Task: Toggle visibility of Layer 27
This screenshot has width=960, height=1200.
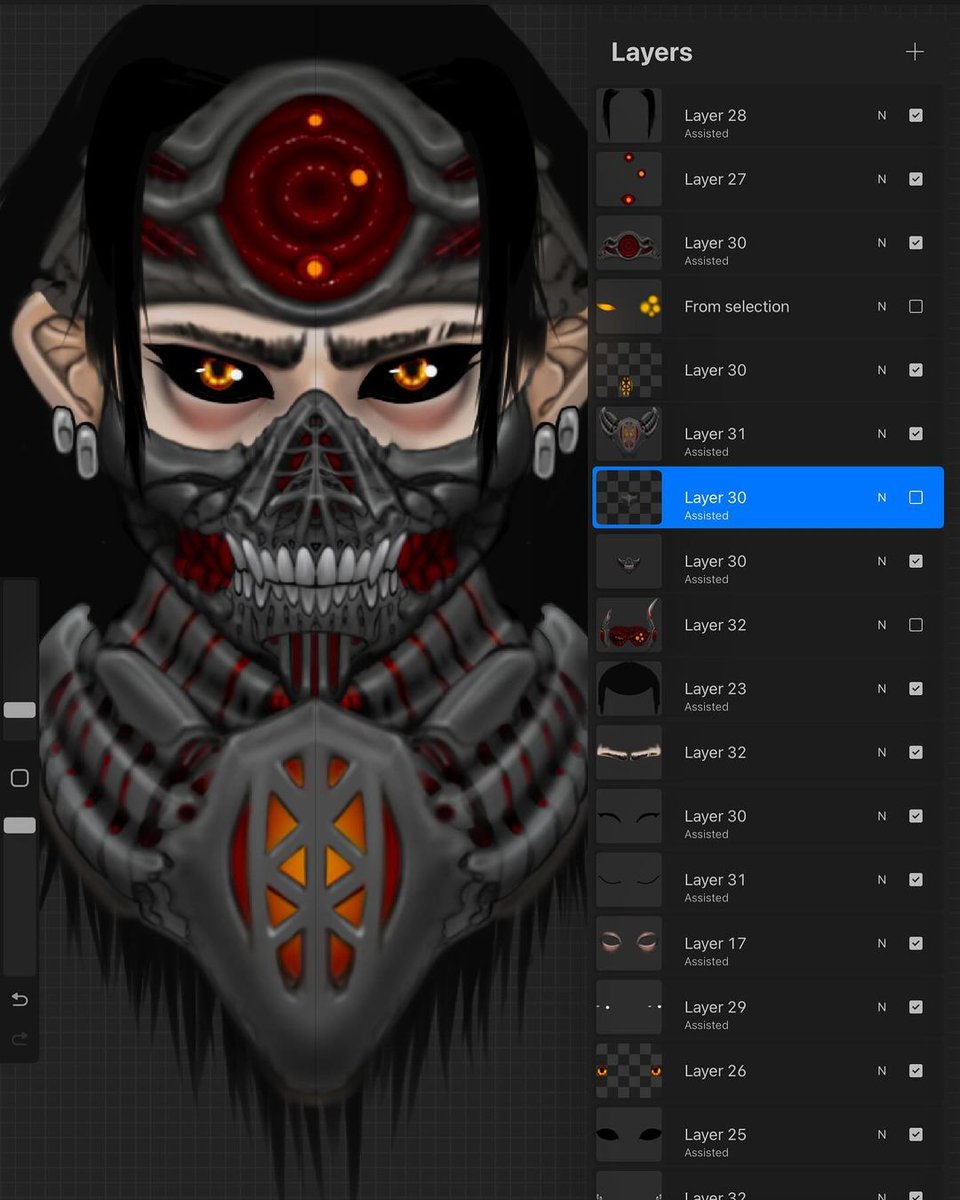Action: [915, 179]
